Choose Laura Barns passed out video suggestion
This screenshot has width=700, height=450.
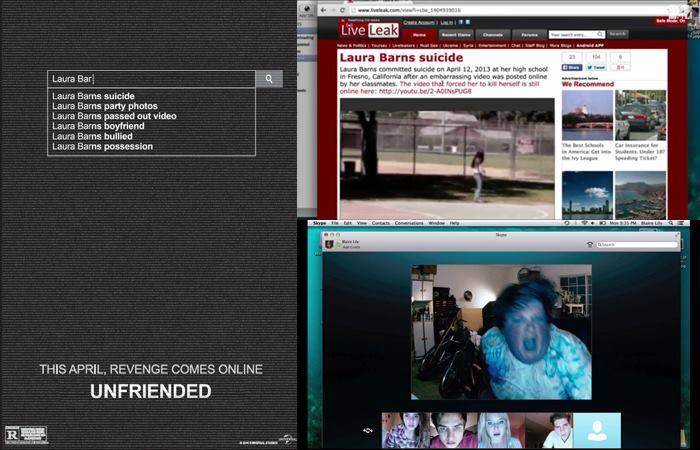pyautogui.click(x=114, y=116)
